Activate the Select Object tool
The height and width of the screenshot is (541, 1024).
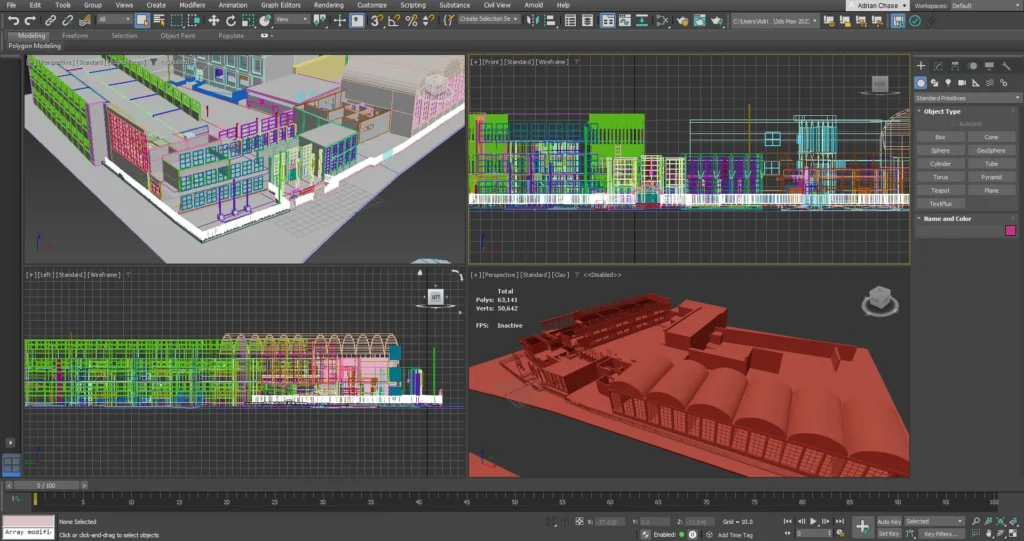click(142, 21)
